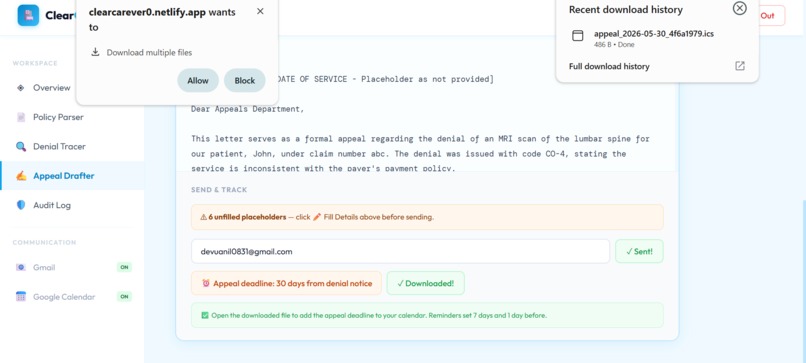Click the 'Dear Appeals Department,' line
The image size is (806, 363).
247,109
